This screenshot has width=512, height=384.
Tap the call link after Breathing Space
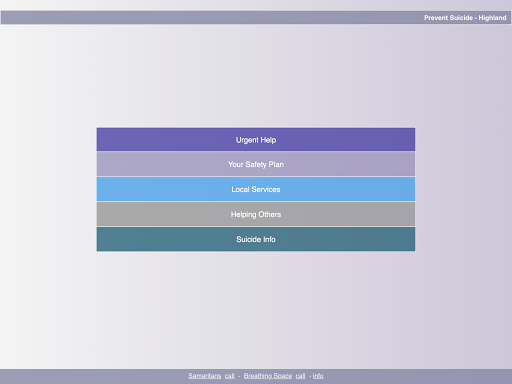tap(300, 376)
